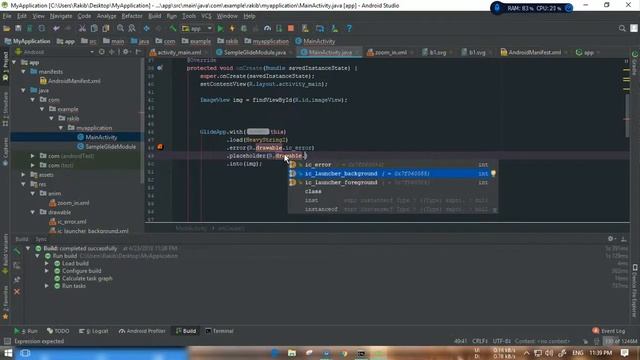This screenshot has width=640, height=360.
Task: Click the Build panel pin icon
Action: 17,280
